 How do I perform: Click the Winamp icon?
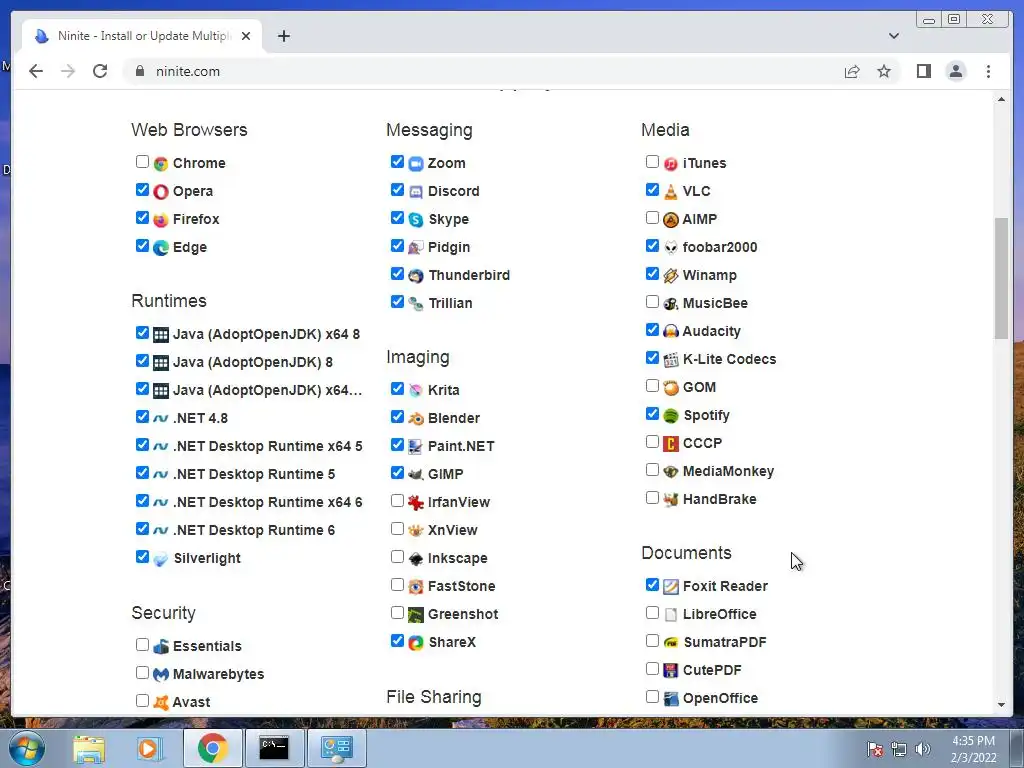[671, 276]
